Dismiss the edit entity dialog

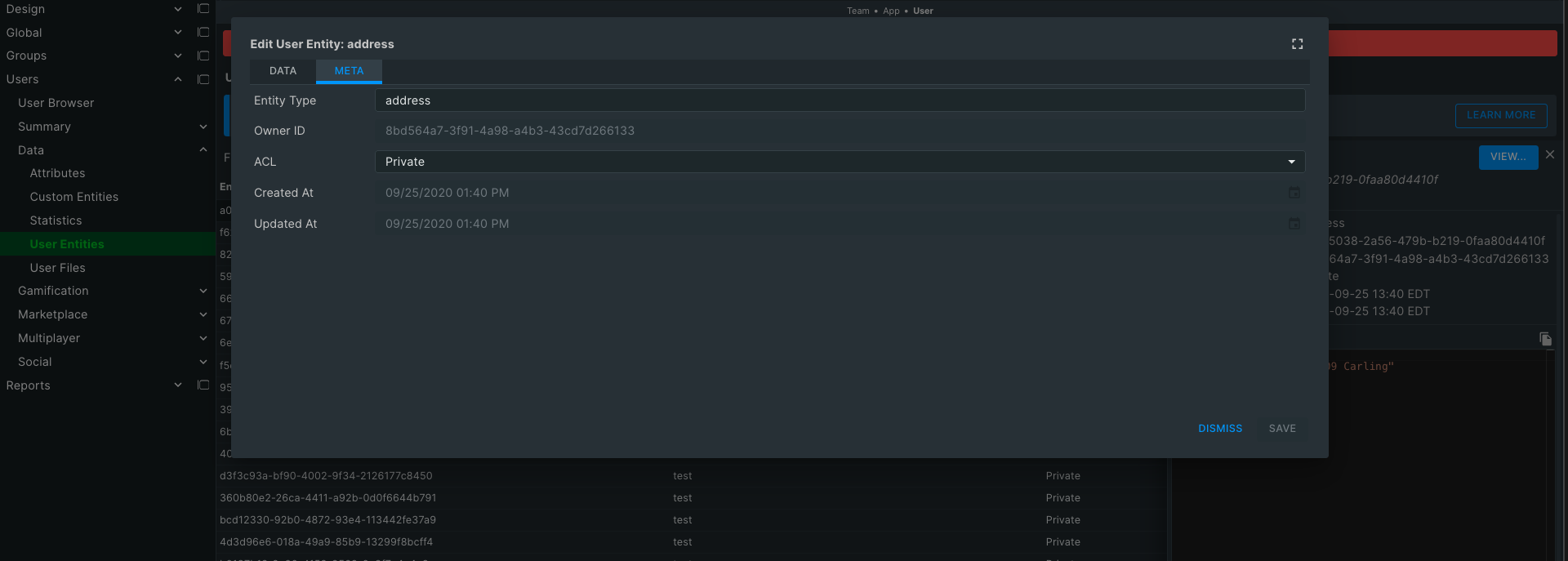tap(1220, 429)
